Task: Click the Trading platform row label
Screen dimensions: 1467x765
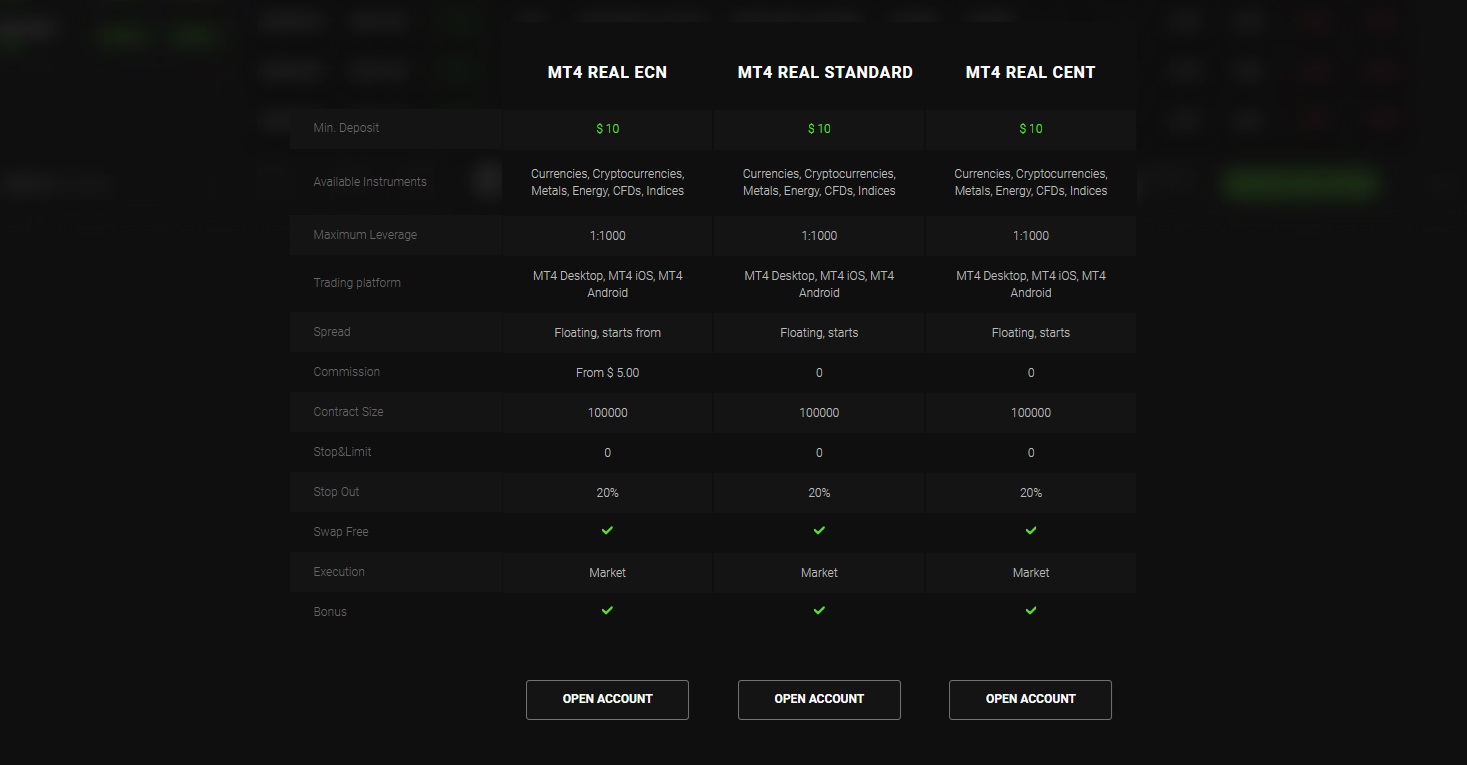Action: coord(357,283)
